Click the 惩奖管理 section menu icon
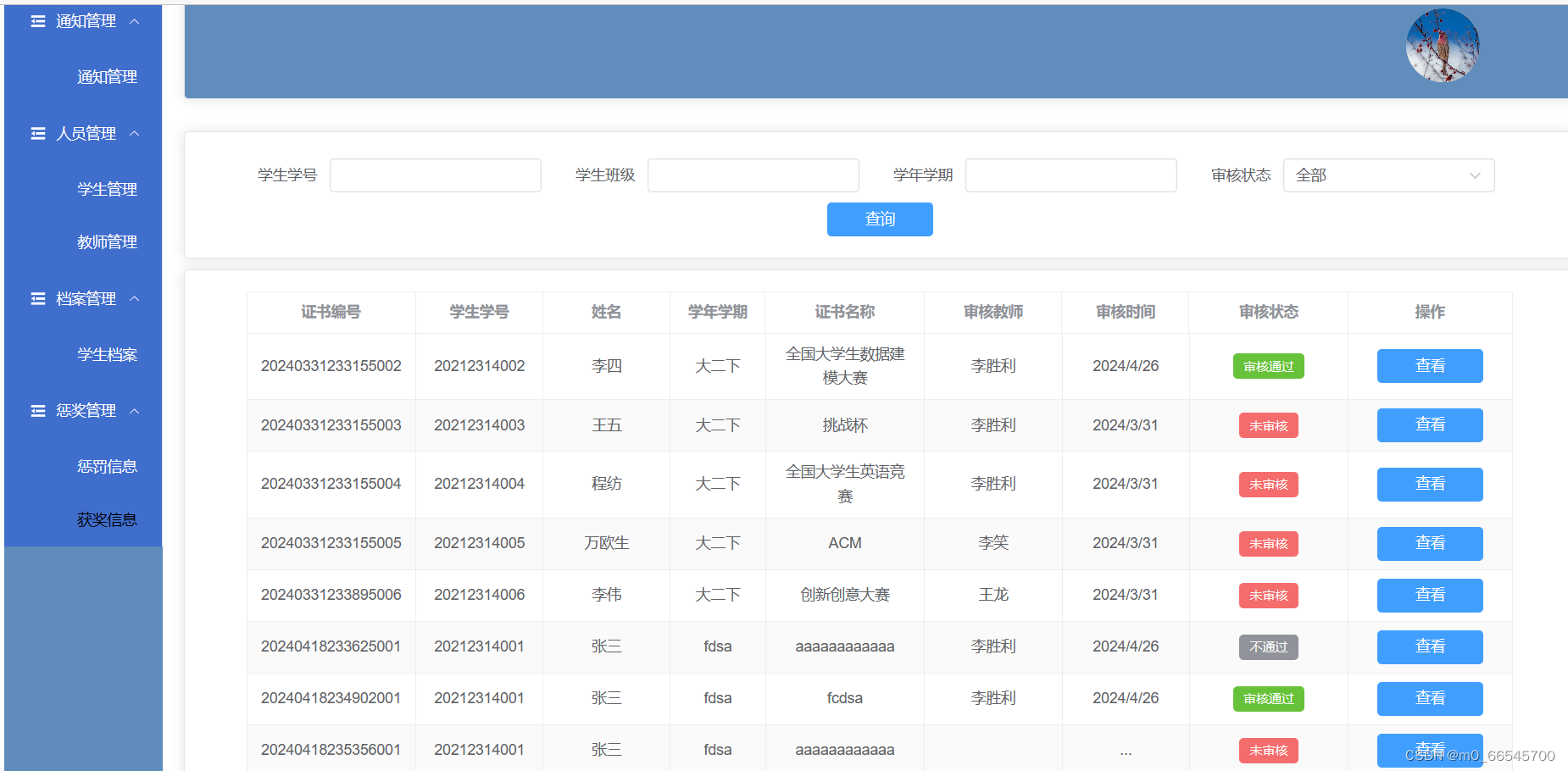Viewport: 1568px width, 771px height. click(x=38, y=411)
